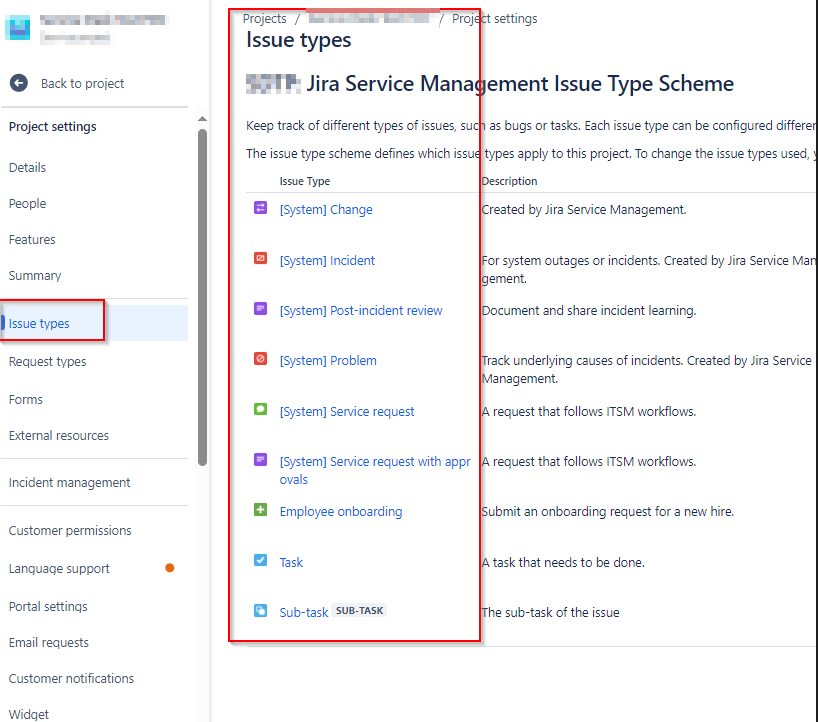The height and width of the screenshot is (722, 818).
Task: Click the orange dot beside Language support
Action: pos(170,568)
